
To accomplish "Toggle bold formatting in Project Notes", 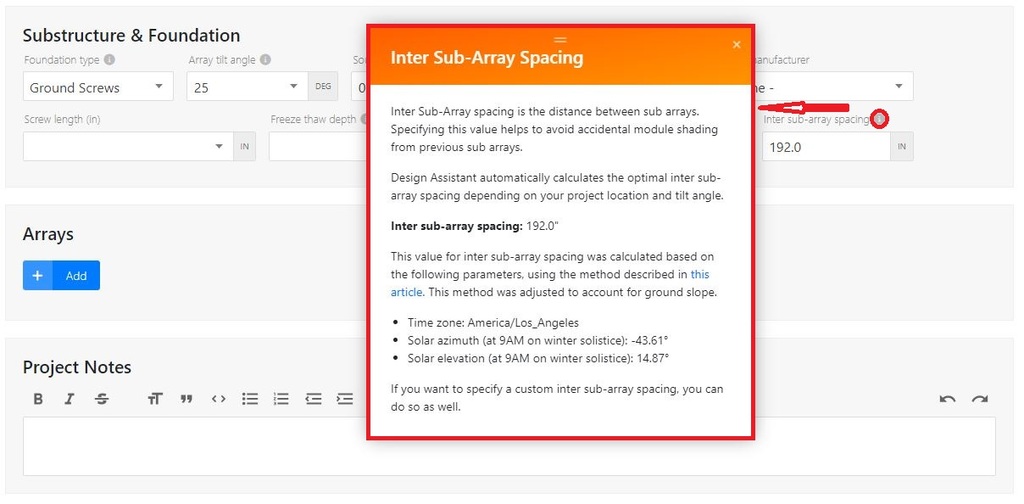I will (x=38, y=399).
